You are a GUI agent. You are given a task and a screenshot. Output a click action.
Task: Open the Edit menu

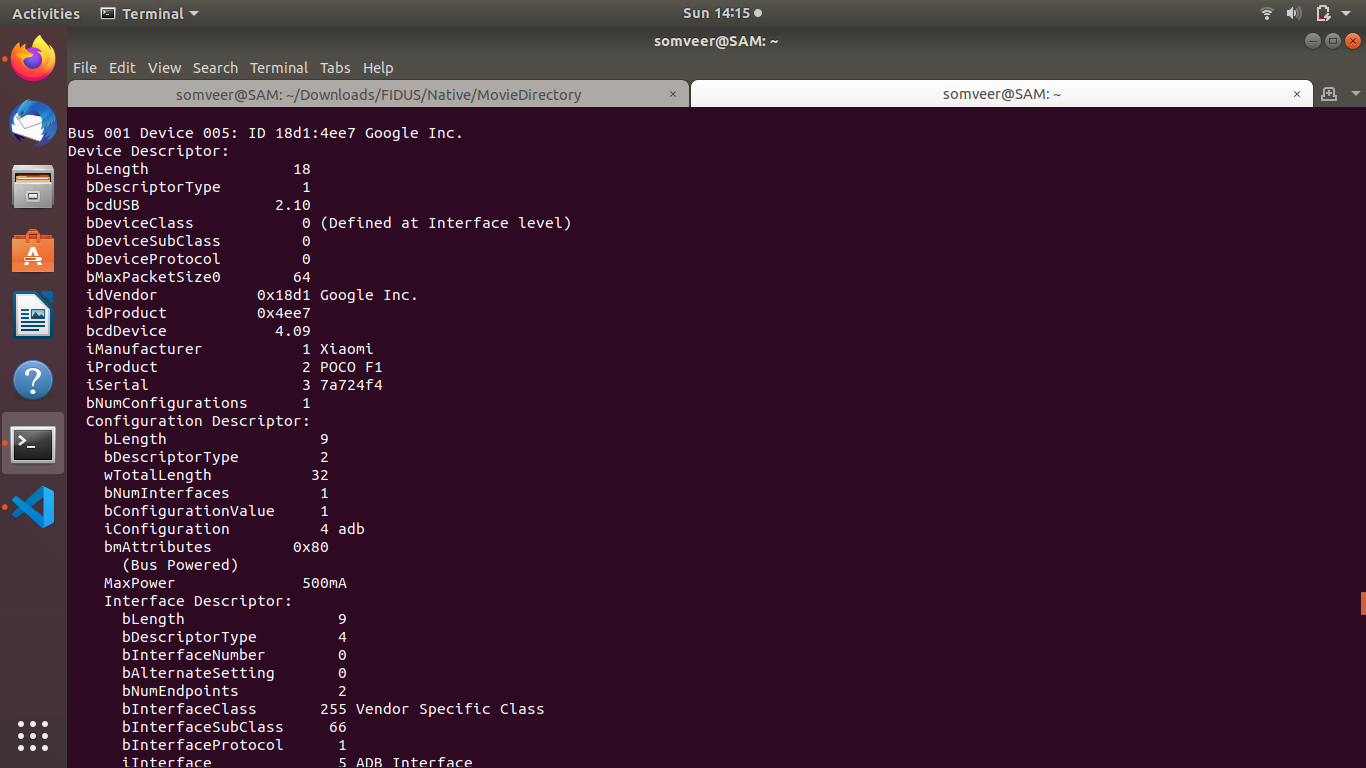click(122, 68)
